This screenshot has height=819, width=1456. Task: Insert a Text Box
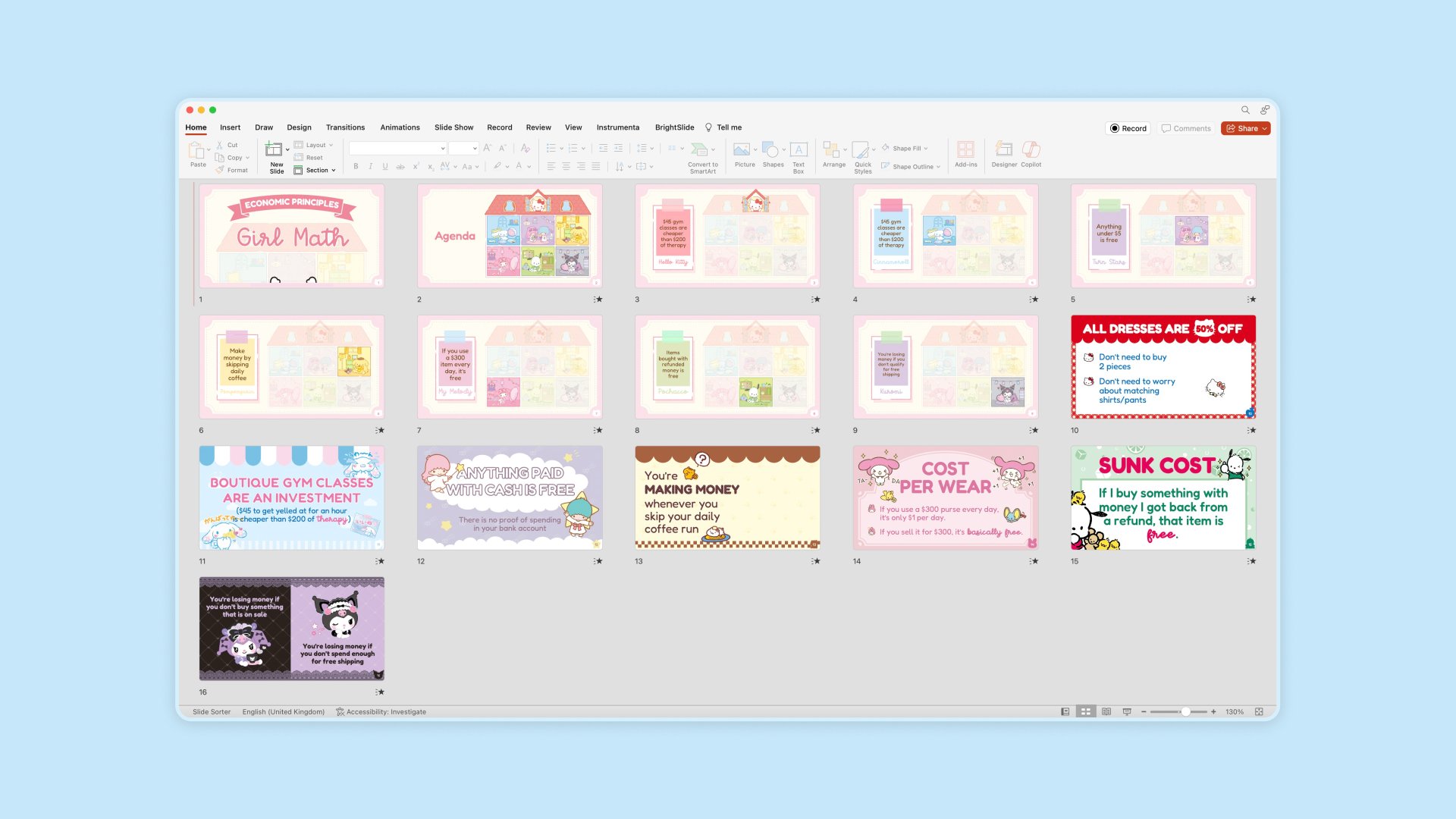(799, 149)
